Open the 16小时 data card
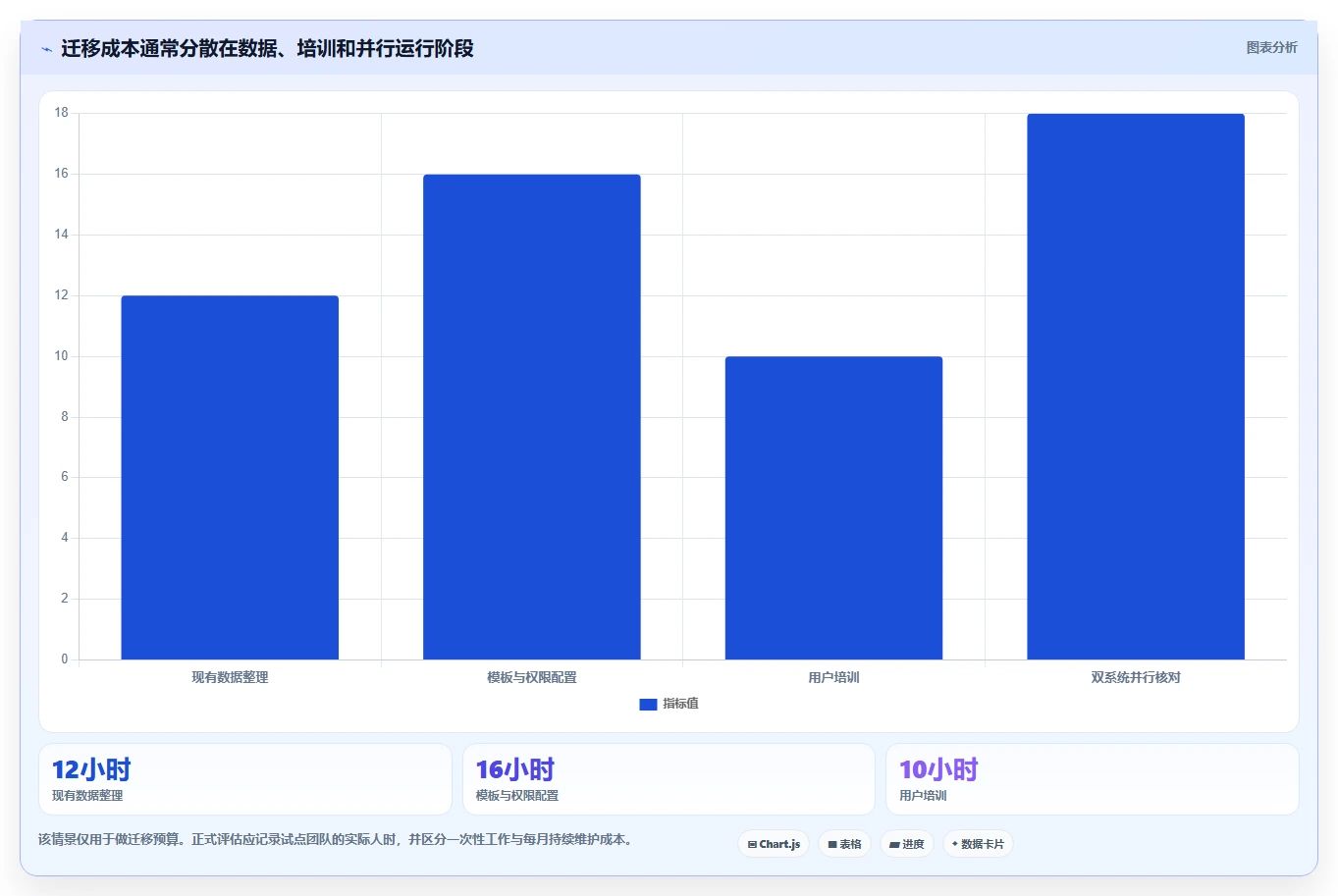This screenshot has width=1338, height=896. click(669, 779)
